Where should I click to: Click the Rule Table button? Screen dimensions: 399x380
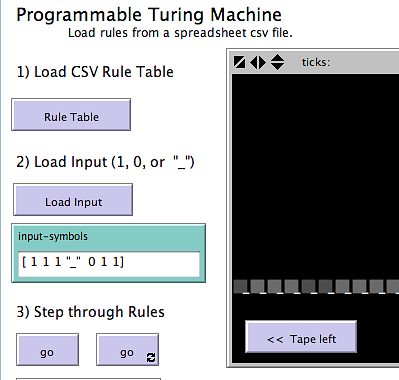pyautogui.click(x=71, y=115)
